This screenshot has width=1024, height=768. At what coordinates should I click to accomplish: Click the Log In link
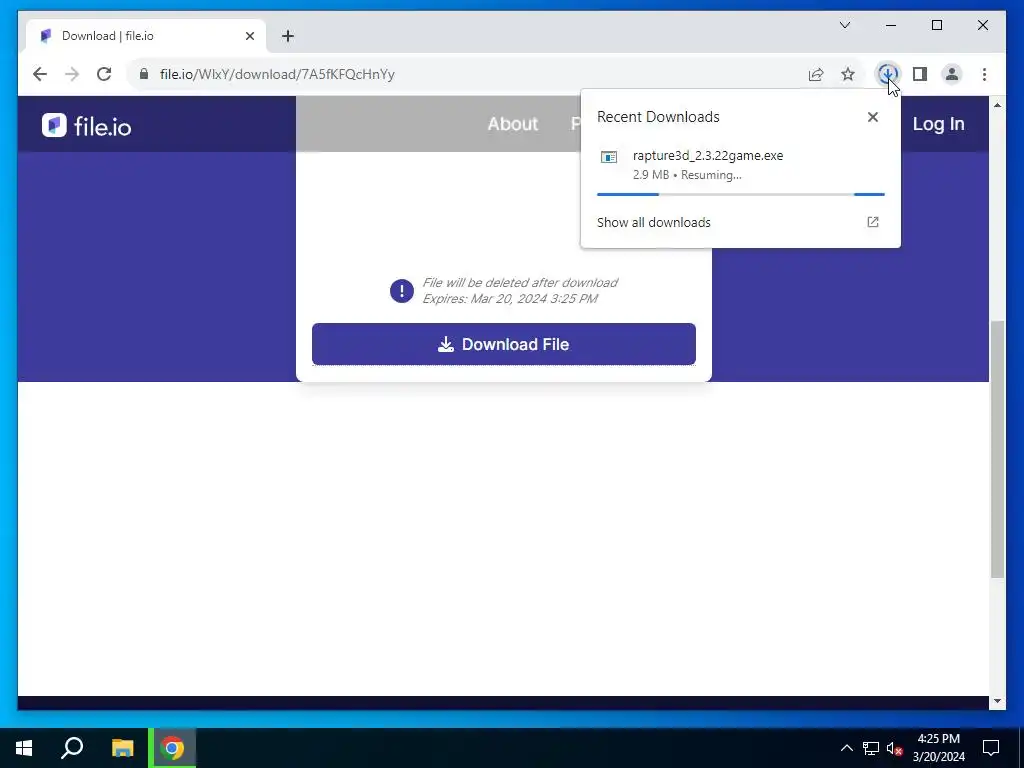point(938,123)
